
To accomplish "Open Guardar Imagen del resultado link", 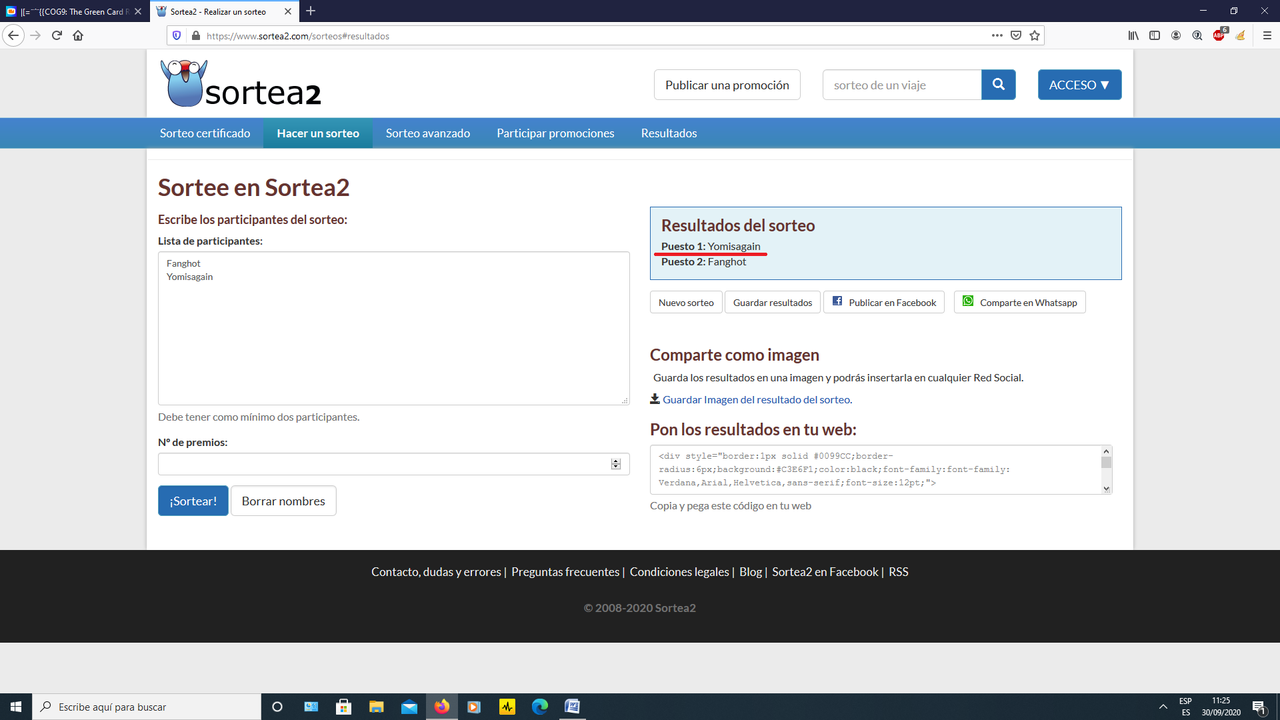I will point(756,399).
